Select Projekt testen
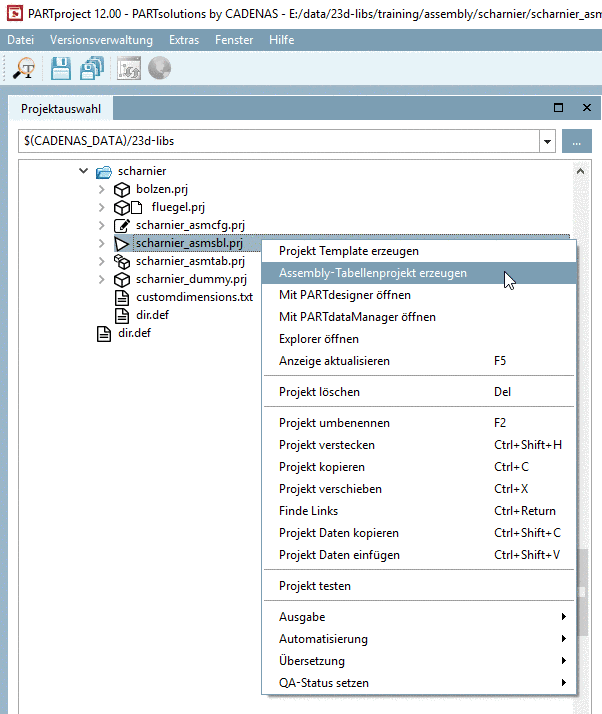 click(x=419, y=586)
